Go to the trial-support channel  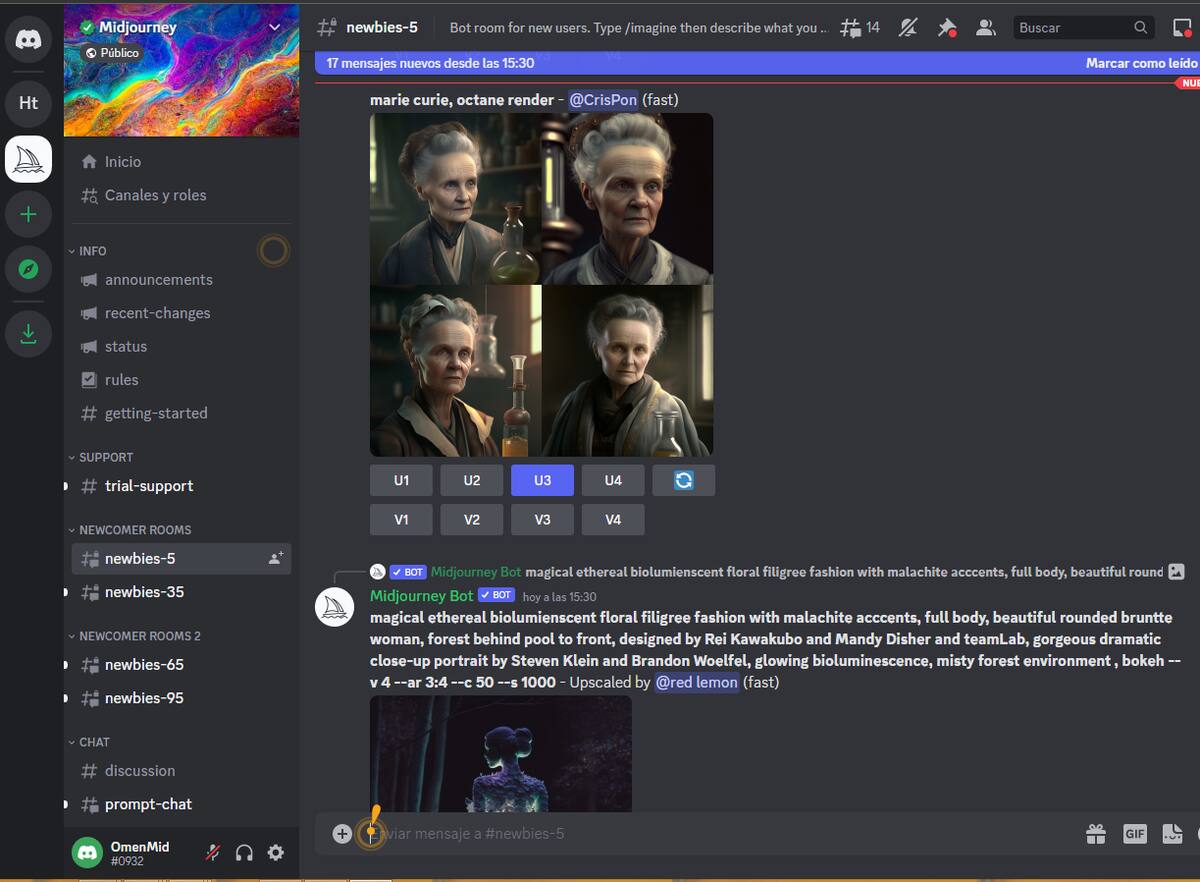pos(149,486)
